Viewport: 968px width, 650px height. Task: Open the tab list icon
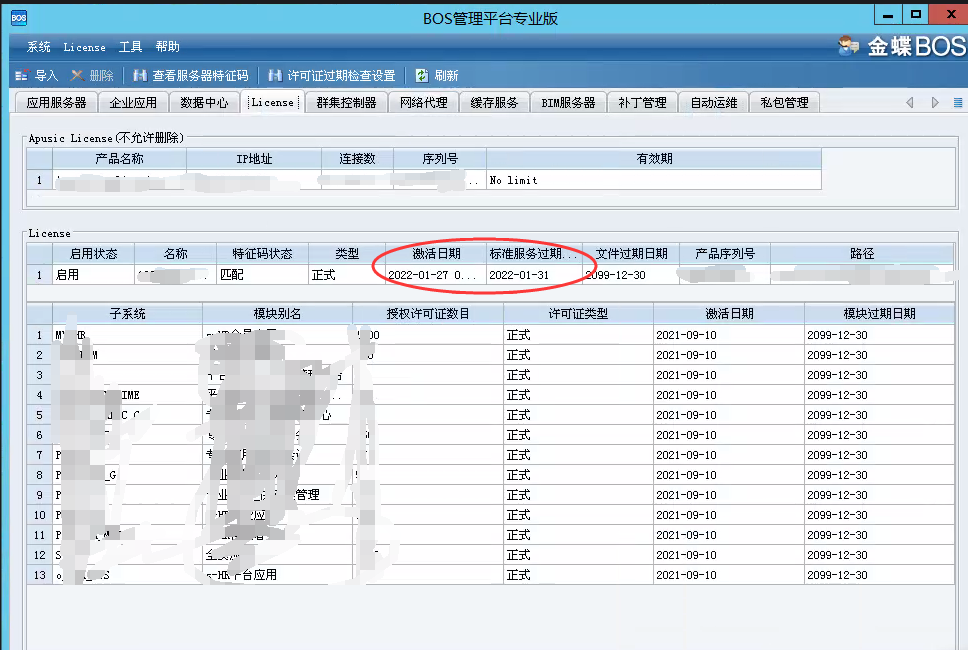point(958,102)
